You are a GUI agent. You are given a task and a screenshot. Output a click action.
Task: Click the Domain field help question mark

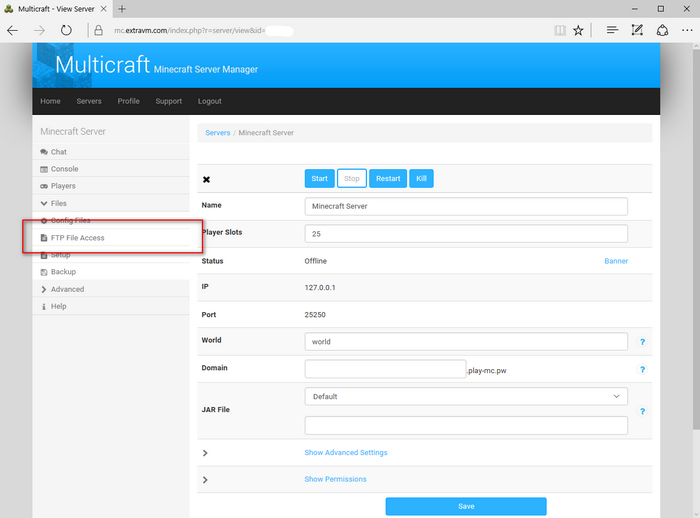(642, 369)
